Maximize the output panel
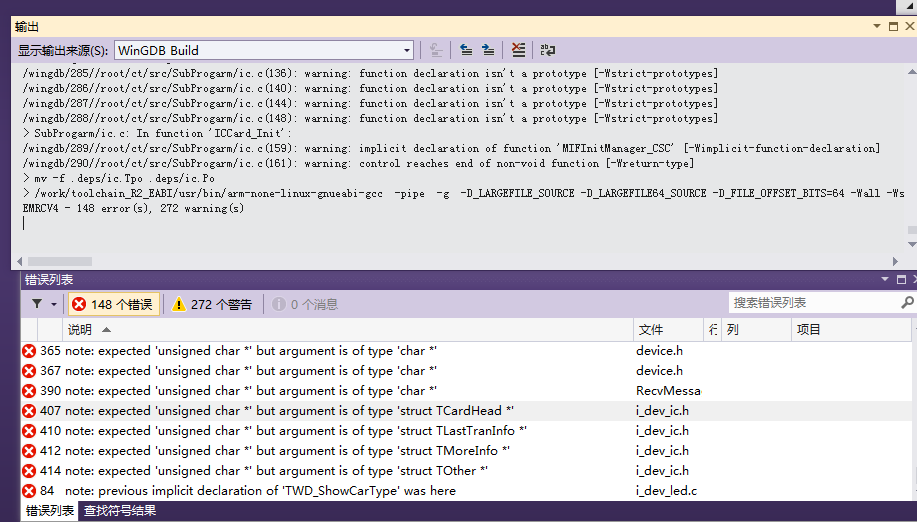The height and width of the screenshot is (522, 917). pos(893,26)
